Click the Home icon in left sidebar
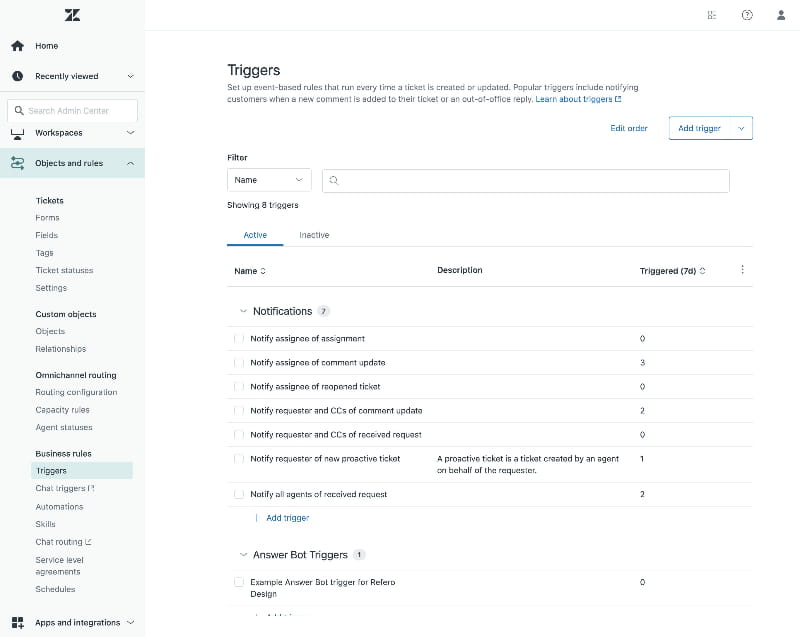This screenshot has width=800, height=637. click(16, 46)
